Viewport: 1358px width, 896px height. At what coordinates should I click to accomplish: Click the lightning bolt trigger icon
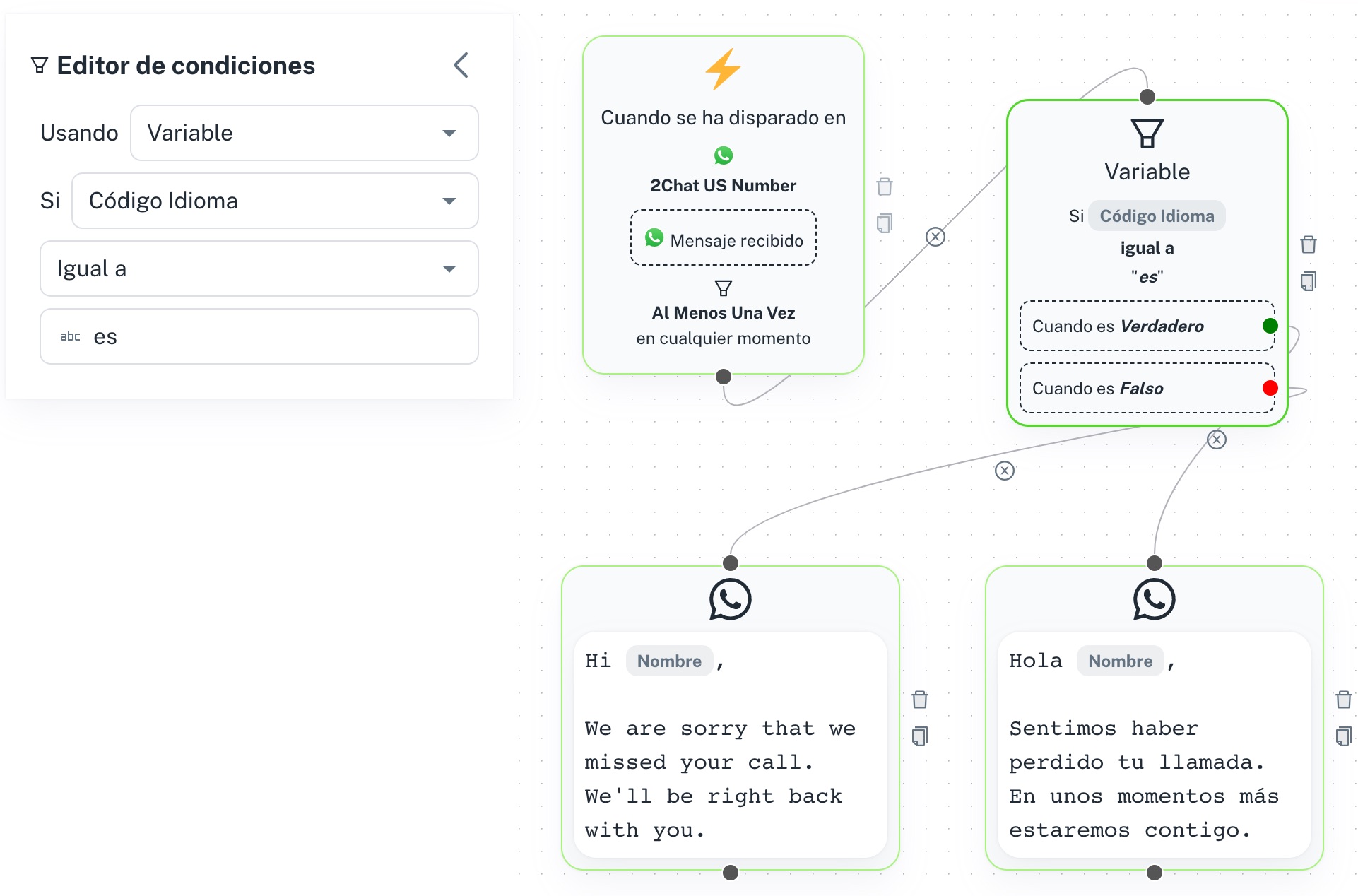pos(723,69)
